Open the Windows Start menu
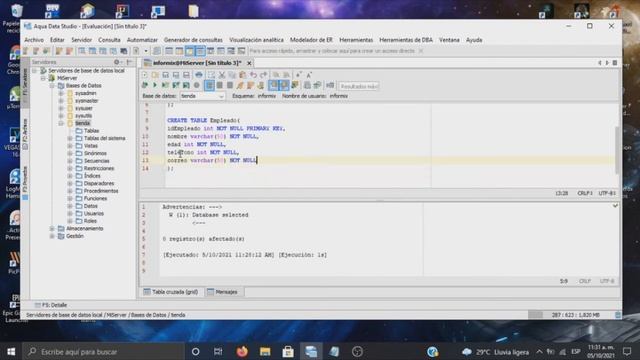The width and height of the screenshot is (640, 360). [x=11, y=351]
